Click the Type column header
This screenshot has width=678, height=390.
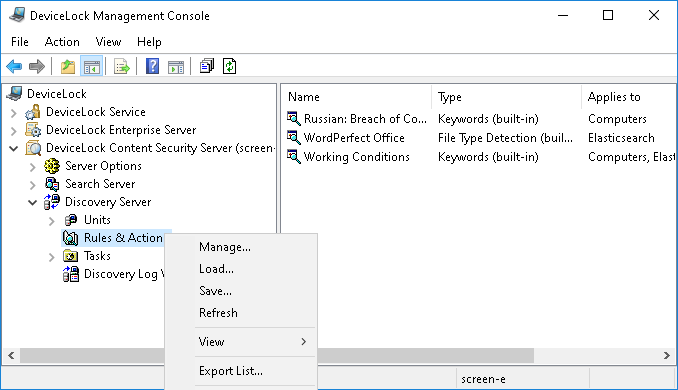pyautogui.click(x=506, y=97)
